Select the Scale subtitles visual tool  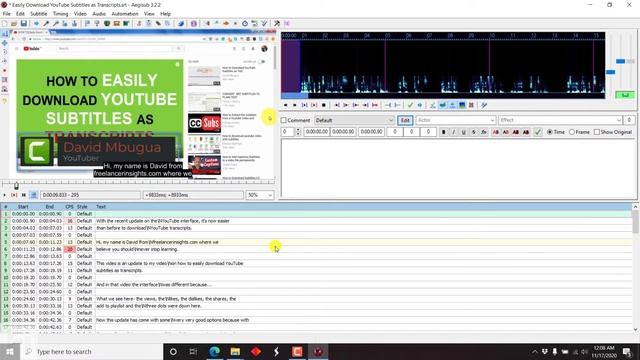tap(4, 70)
